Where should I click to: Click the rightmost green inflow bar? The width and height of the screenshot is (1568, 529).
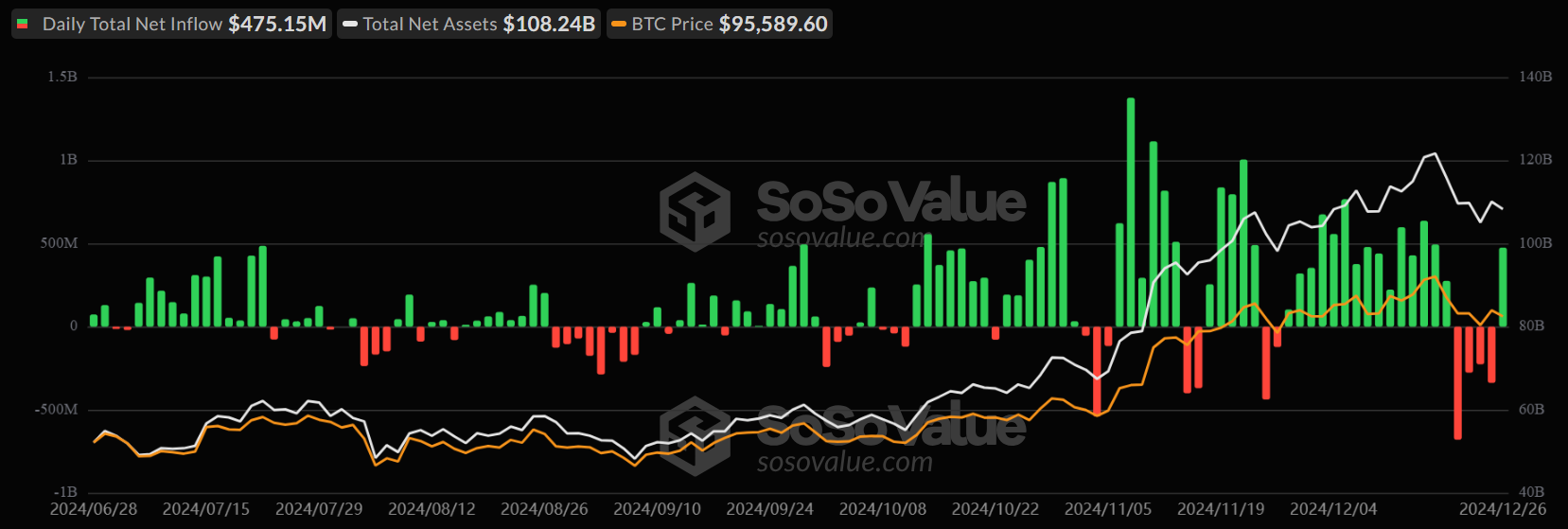[1503, 287]
